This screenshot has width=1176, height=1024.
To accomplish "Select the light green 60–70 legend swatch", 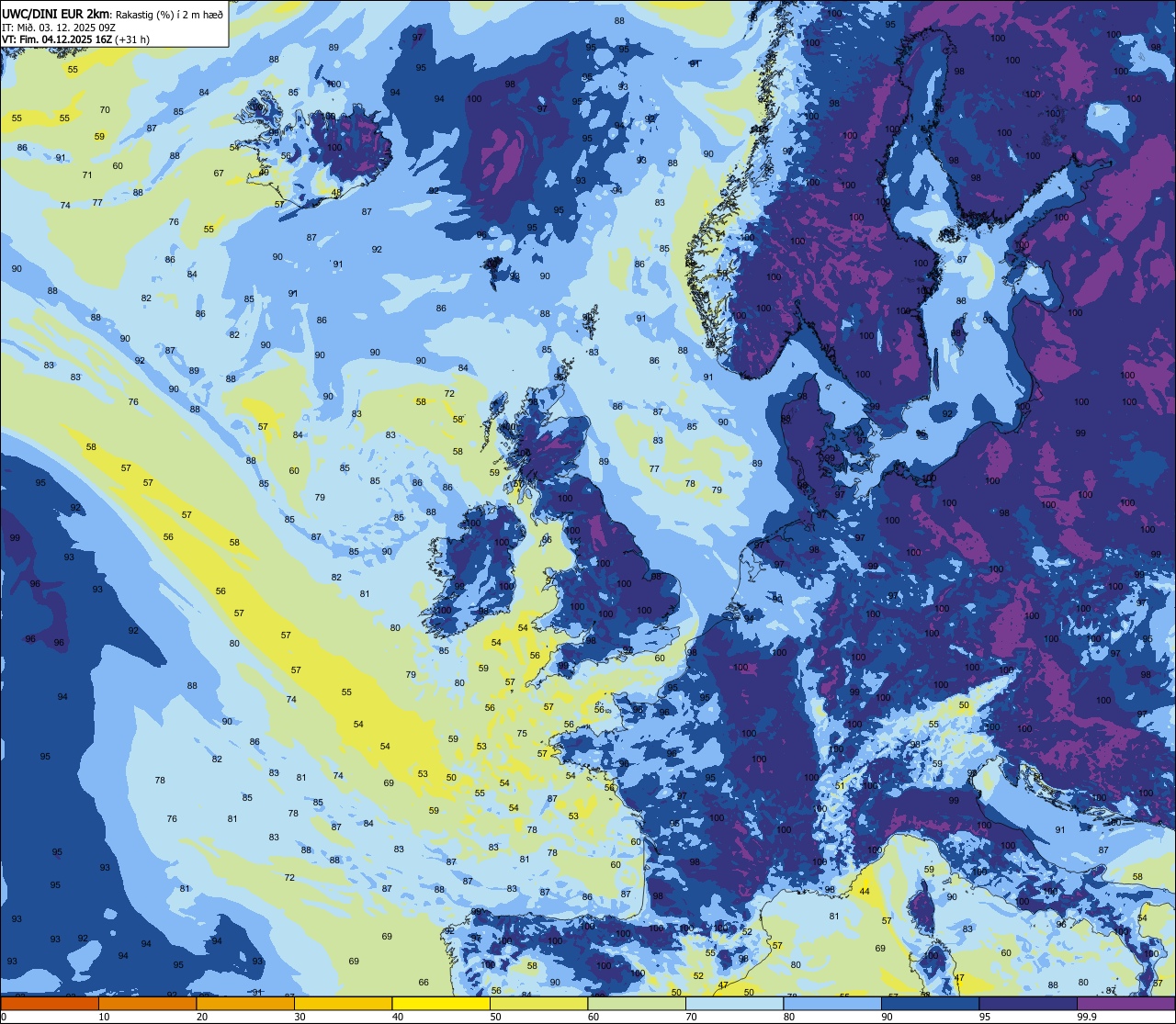I will [x=637, y=1004].
